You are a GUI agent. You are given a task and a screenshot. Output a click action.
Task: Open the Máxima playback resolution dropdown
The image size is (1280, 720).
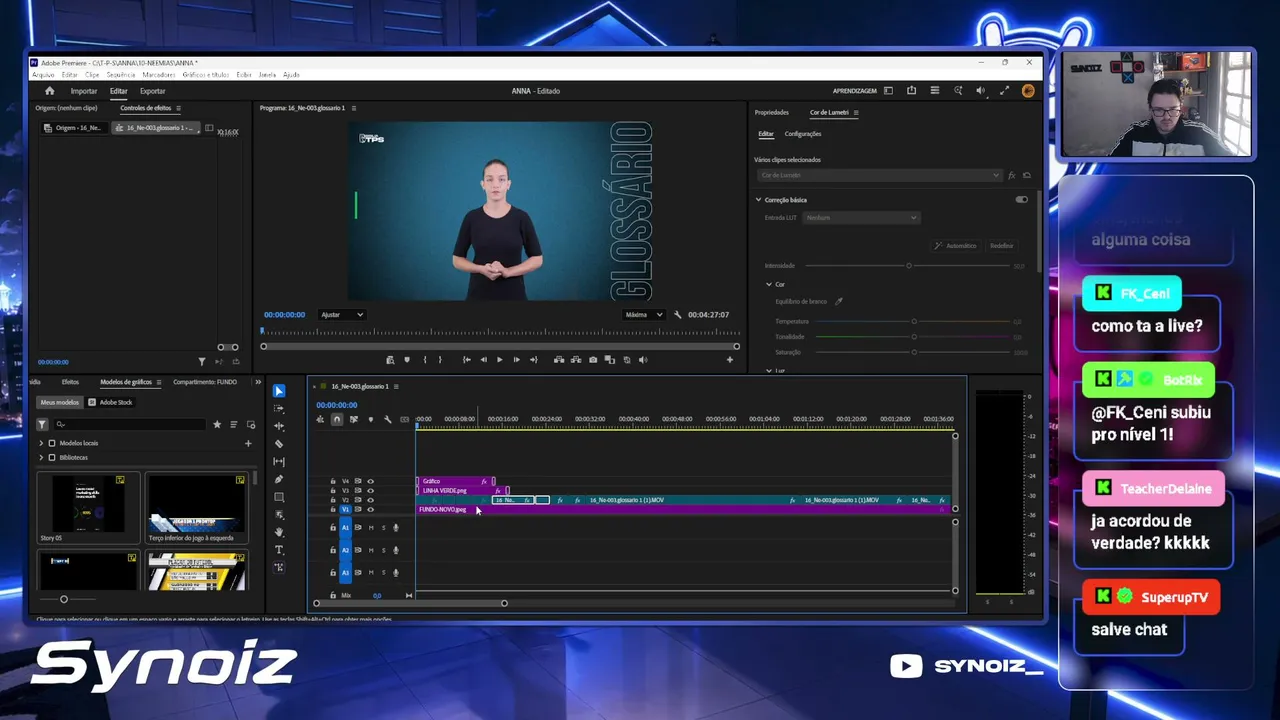pos(644,315)
